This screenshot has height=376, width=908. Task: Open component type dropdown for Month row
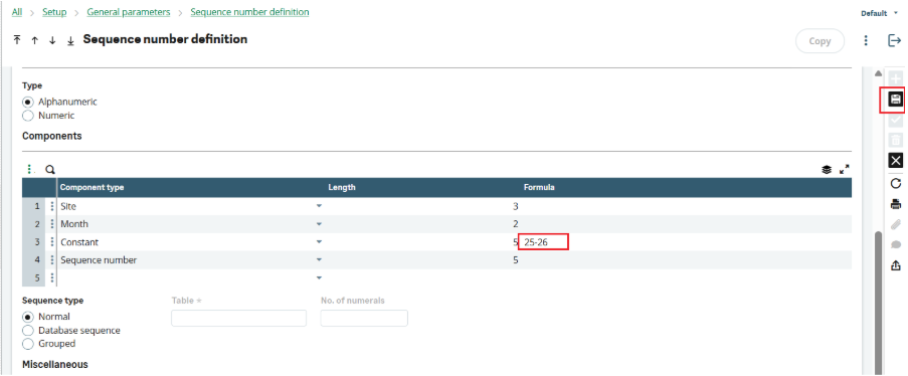click(318, 224)
